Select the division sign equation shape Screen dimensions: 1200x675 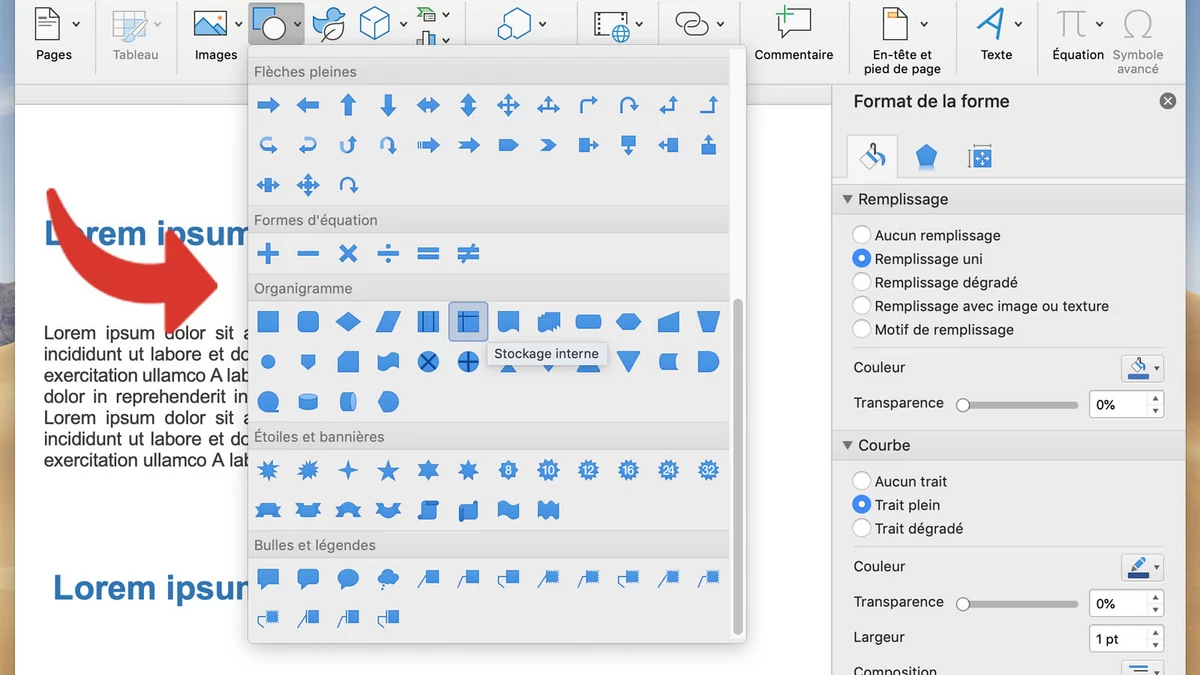pos(388,254)
